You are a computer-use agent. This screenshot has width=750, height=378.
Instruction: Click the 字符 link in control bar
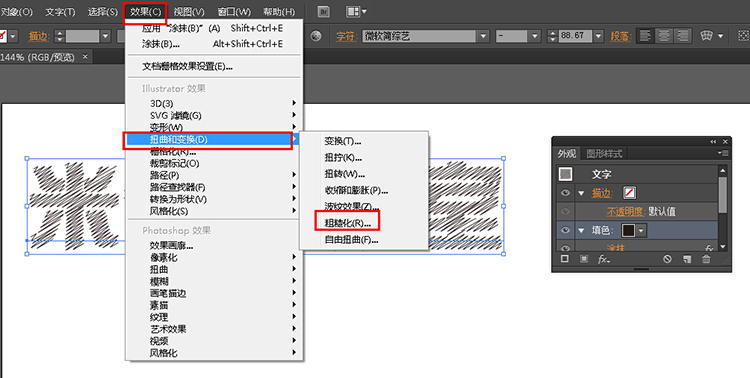(x=346, y=36)
